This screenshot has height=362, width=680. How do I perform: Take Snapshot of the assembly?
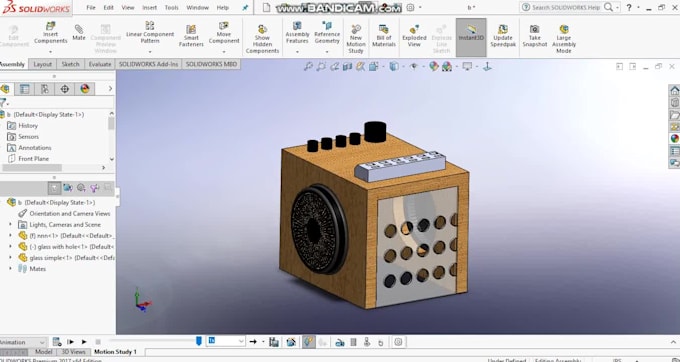click(x=534, y=36)
